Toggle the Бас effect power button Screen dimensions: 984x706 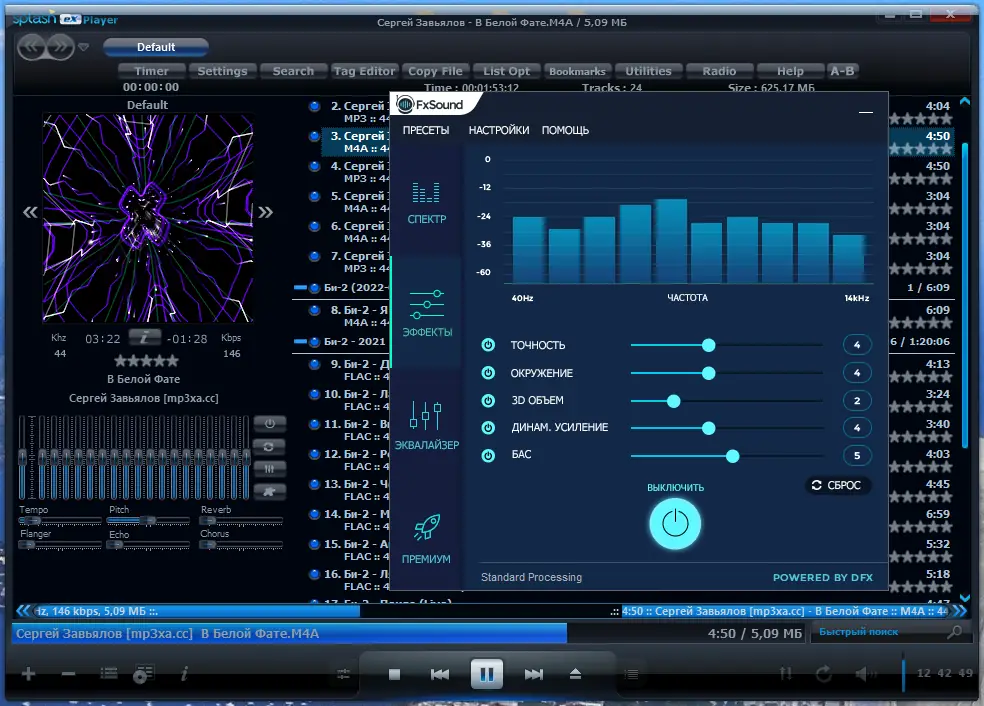click(x=488, y=456)
